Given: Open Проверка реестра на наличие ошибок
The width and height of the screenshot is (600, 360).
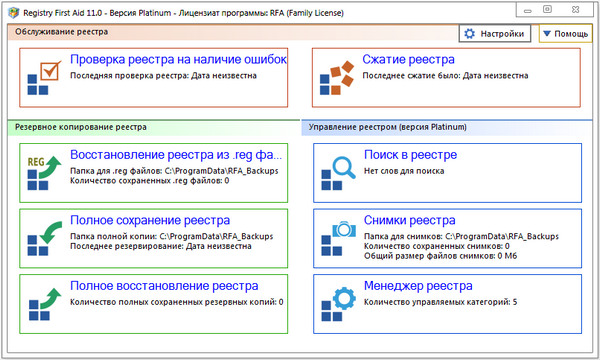Looking at the screenshot, I should pyautogui.click(x=178, y=59).
